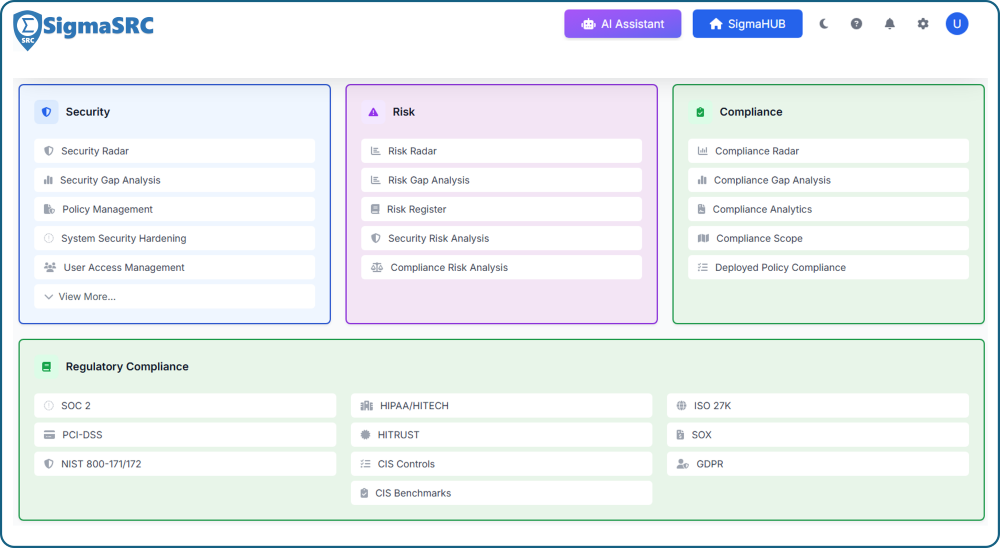Open notifications bell icon
Image resolution: width=1000 pixels, height=548 pixels.
(x=890, y=24)
